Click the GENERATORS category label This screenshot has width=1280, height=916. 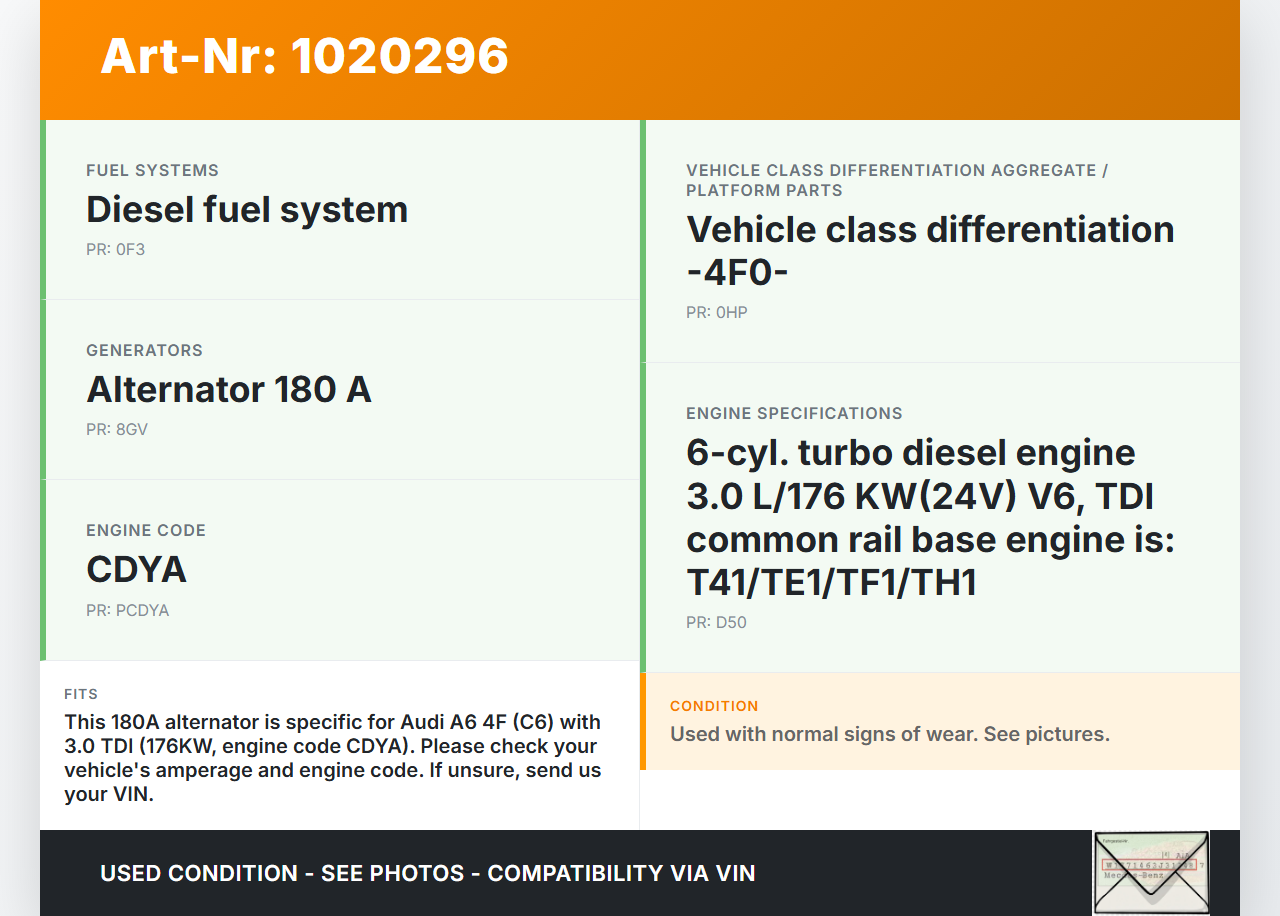144,350
